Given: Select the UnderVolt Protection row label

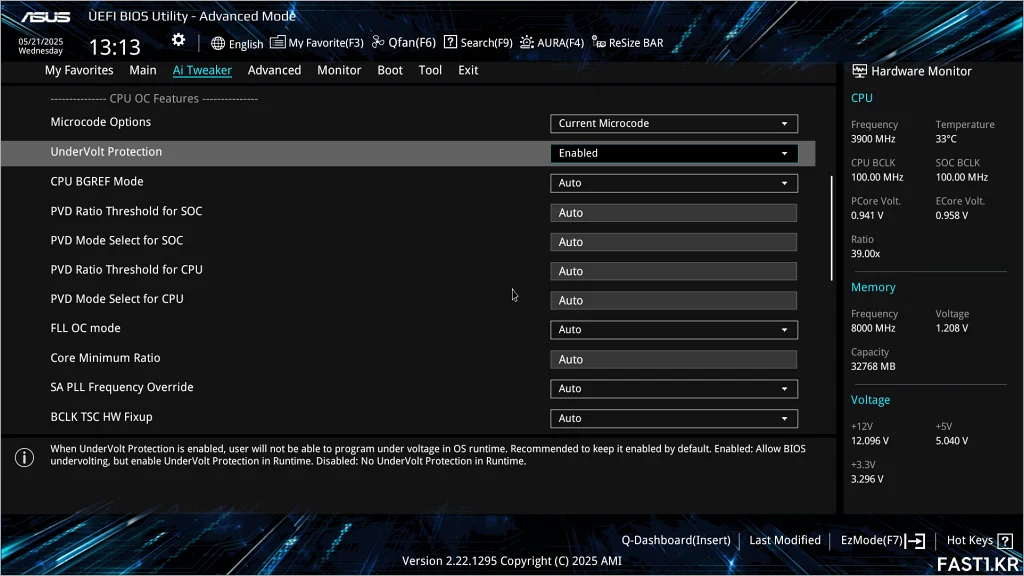Looking at the screenshot, I should point(106,152).
